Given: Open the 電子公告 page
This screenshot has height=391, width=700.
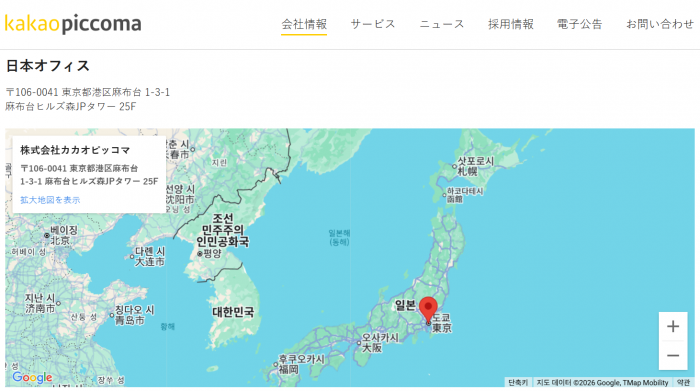Looking at the screenshot, I should pyautogui.click(x=579, y=24).
